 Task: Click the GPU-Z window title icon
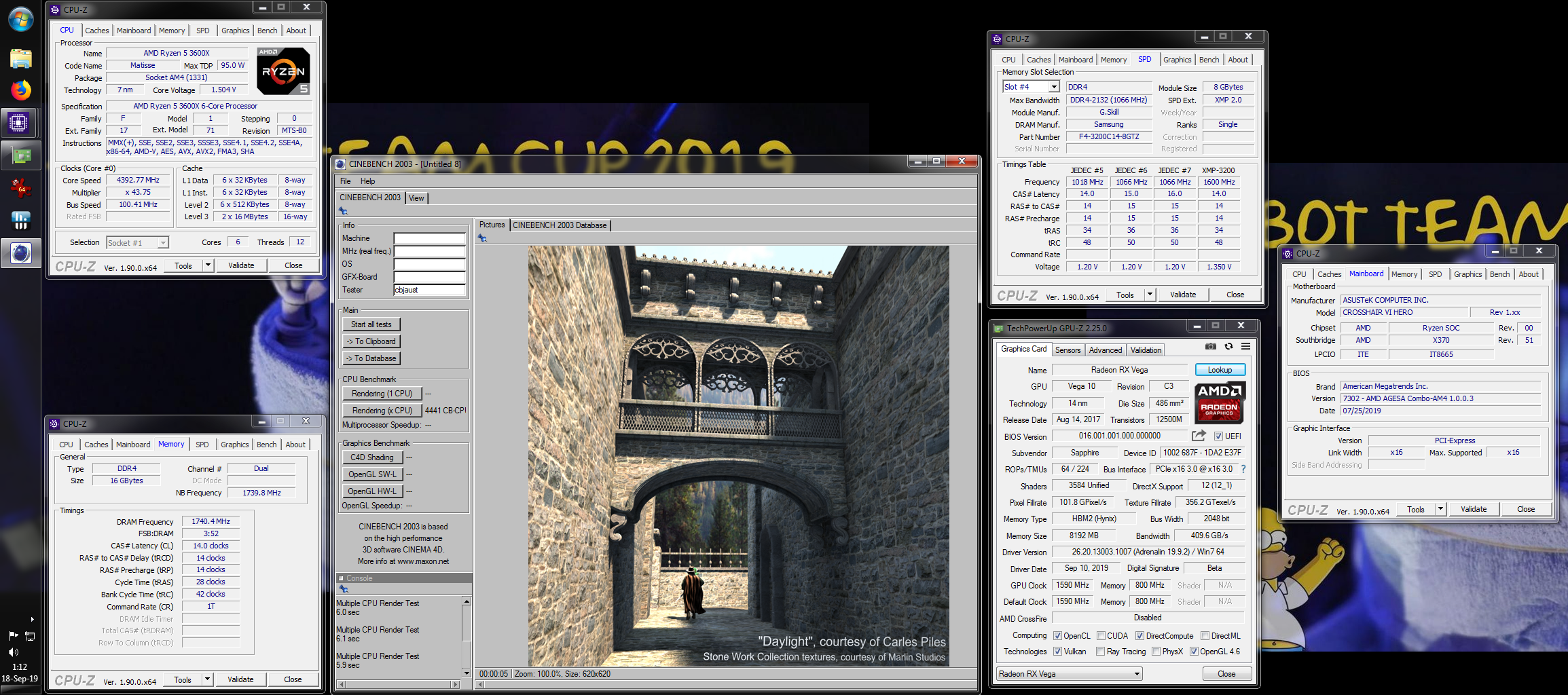tap(998, 328)
